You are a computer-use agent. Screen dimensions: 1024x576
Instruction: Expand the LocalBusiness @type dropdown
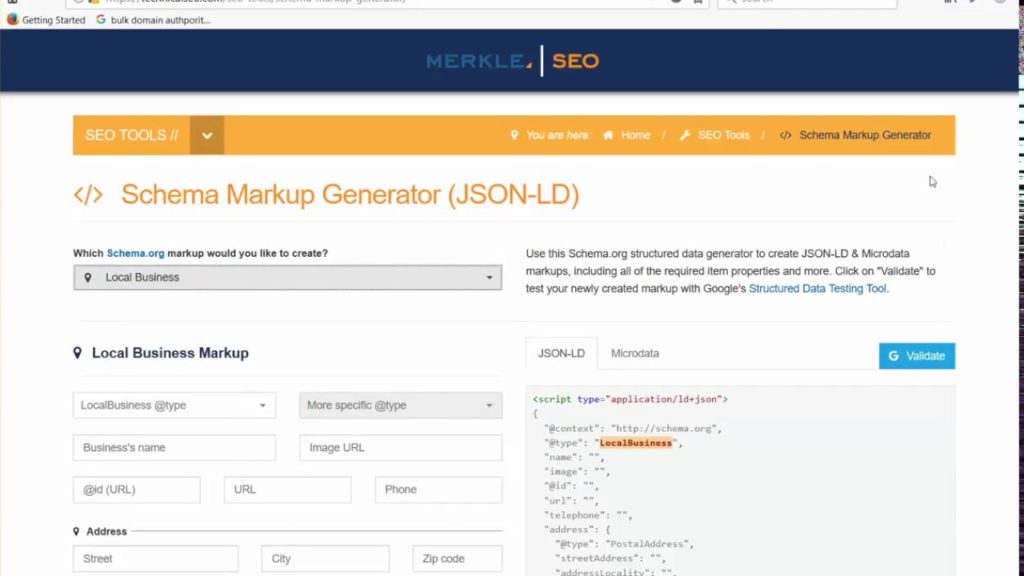click(174, 406)
